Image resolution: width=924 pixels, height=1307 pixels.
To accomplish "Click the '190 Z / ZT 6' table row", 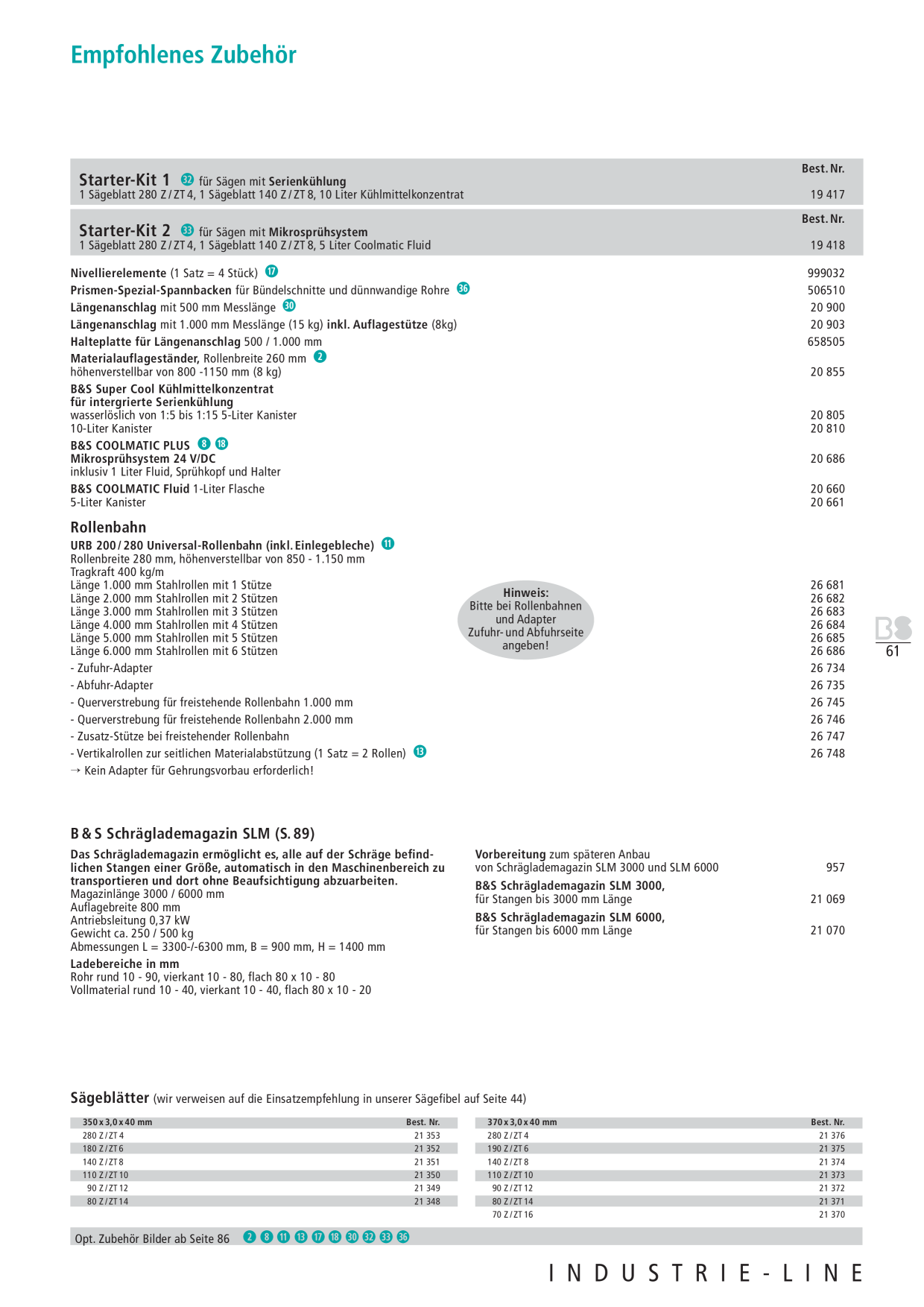I will (669, 1149).
